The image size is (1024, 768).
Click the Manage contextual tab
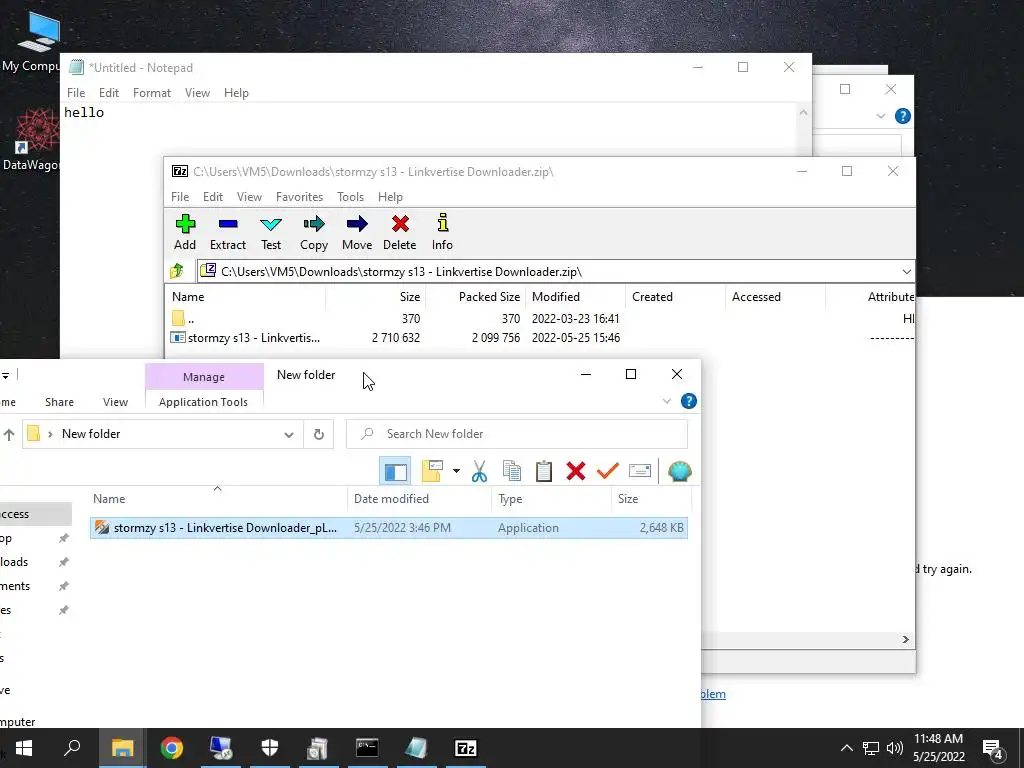click(x=204, y=377)
